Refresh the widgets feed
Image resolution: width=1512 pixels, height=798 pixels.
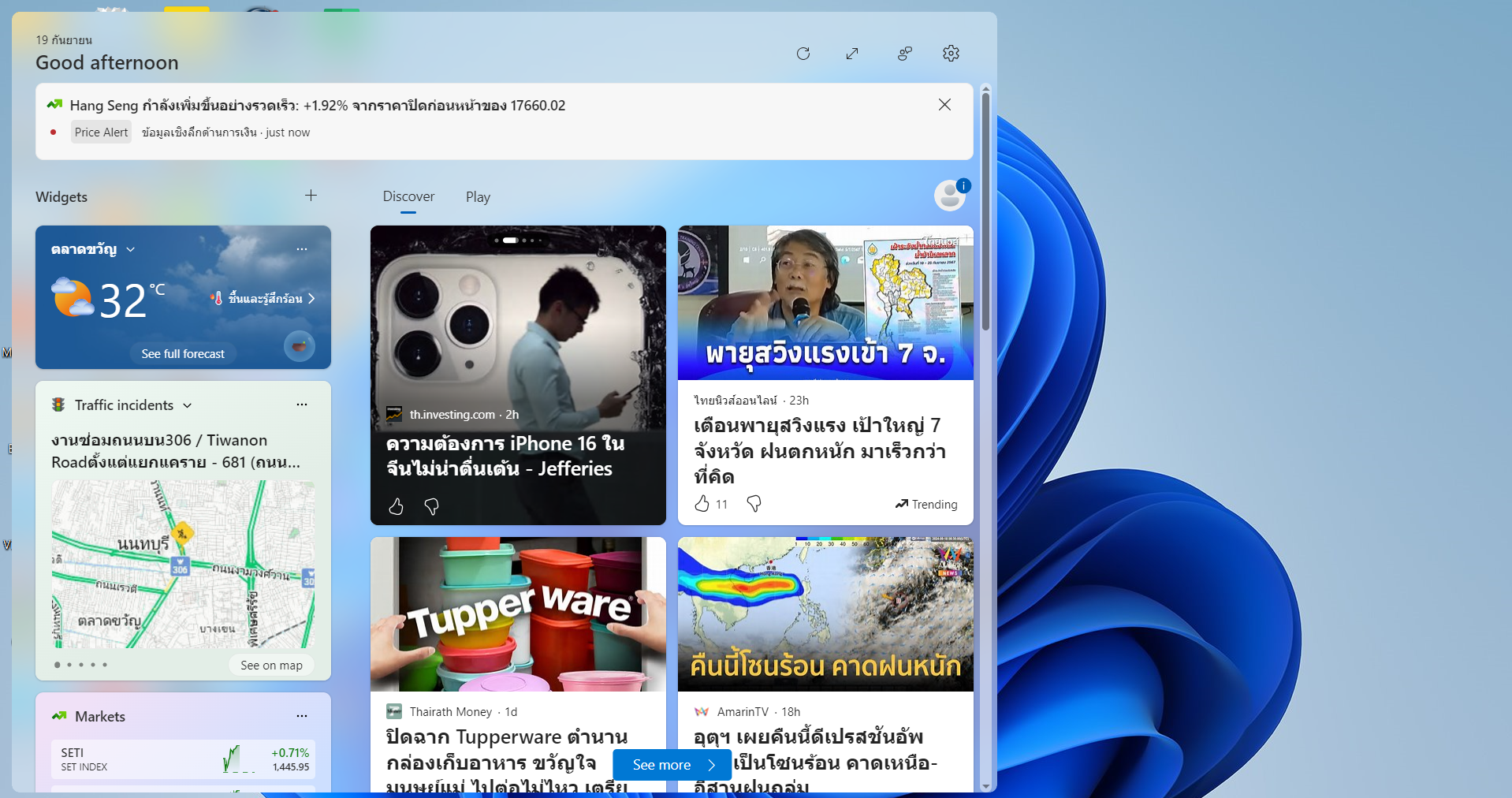[803, 54]
